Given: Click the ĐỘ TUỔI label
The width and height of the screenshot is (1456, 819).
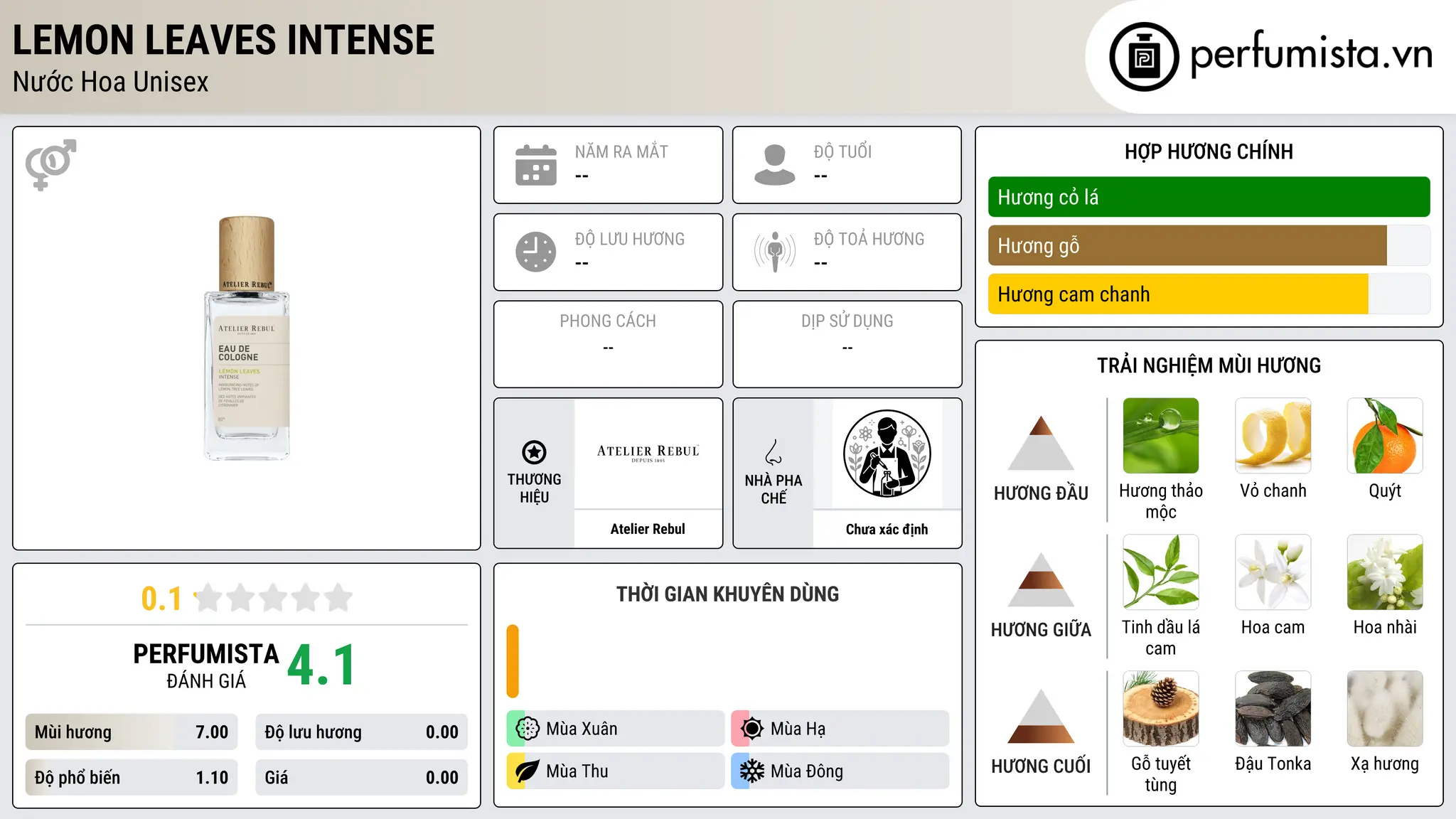Looking at the screenshot, I should [x=842, y=151].
